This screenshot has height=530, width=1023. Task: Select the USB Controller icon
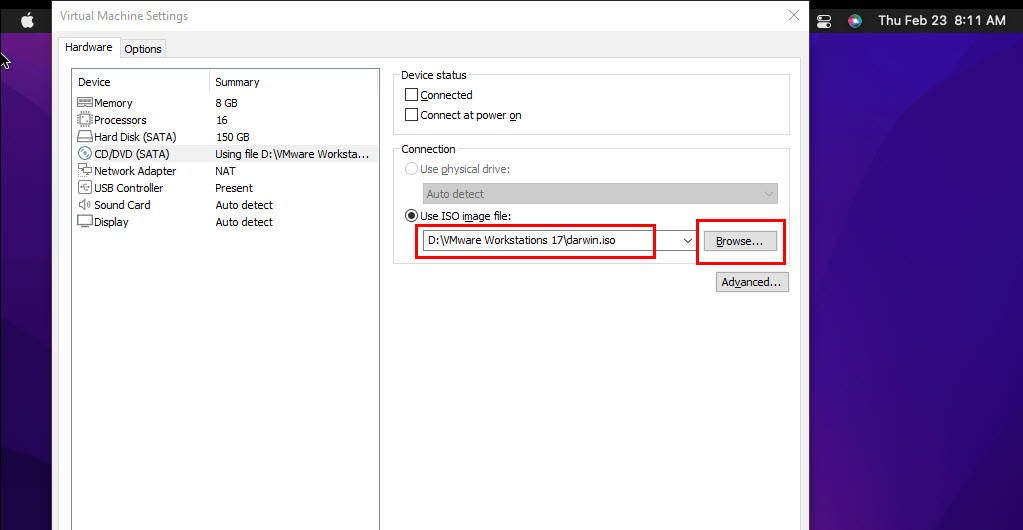click(x=85, y=188)
